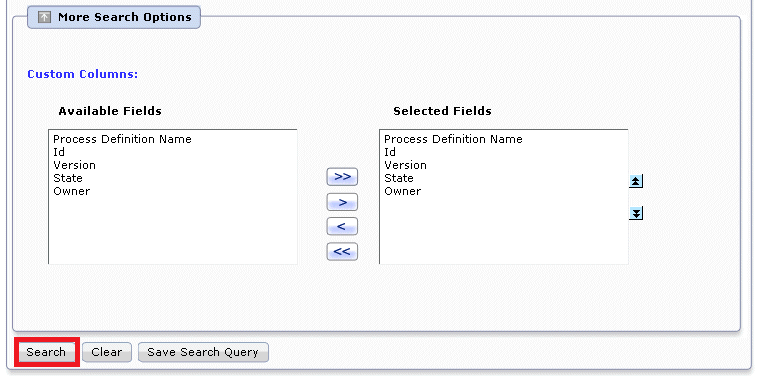Select Process Definition Name in Available Fields
This screenshot has height=381, width=762.
pyautogui.click(x=122, y=139)
